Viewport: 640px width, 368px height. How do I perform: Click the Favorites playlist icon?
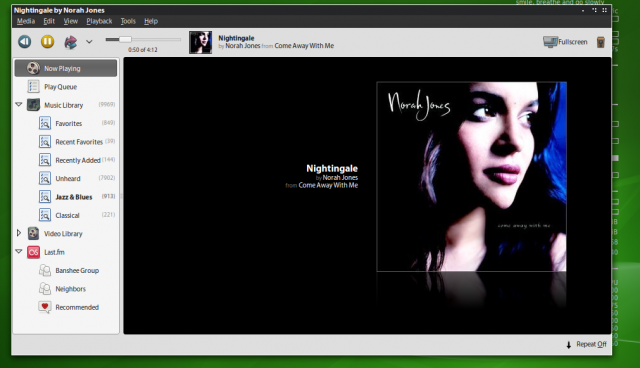(x=44, y=123)
